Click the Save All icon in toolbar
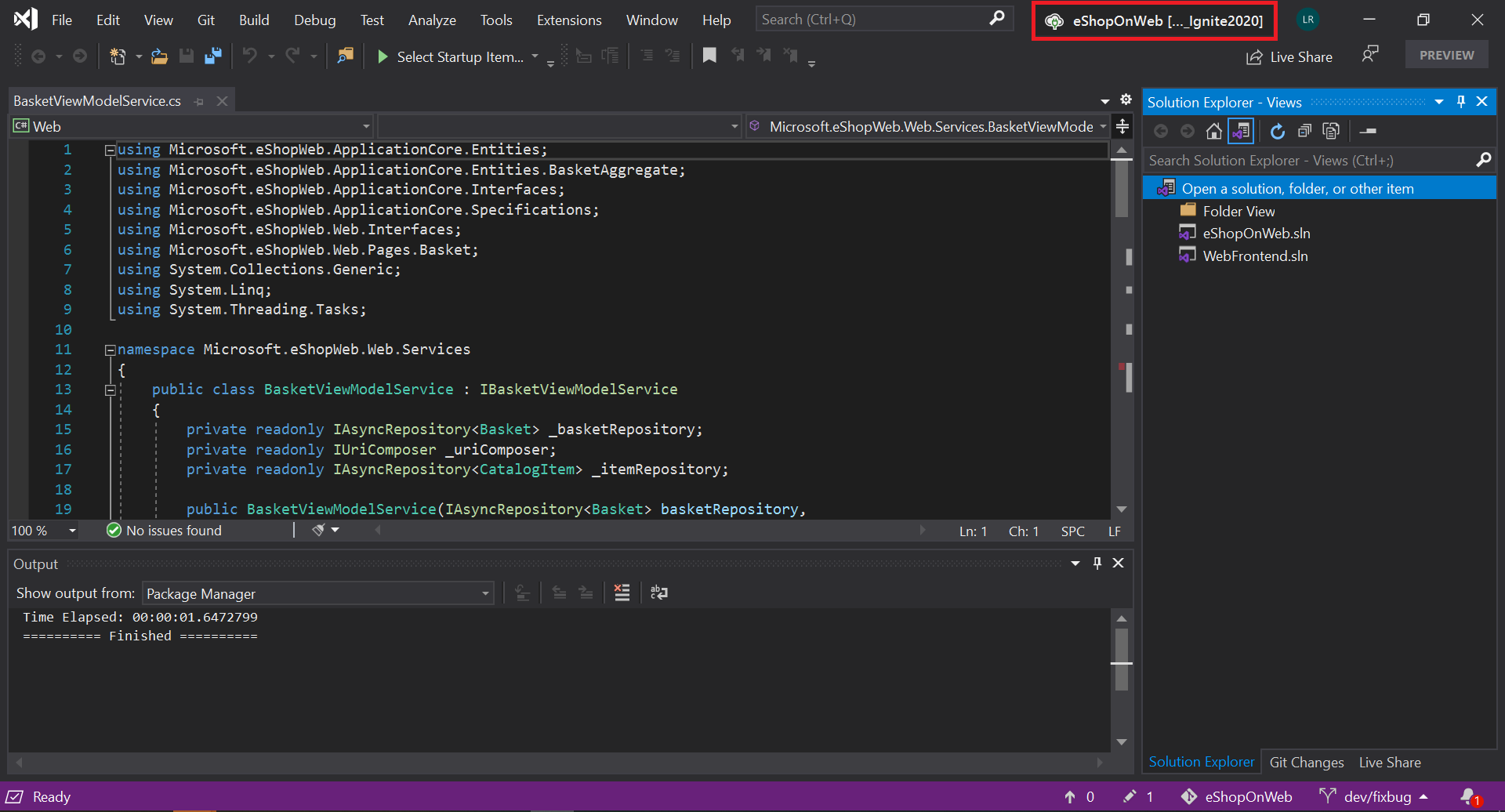The height and width of the screenshot is (812, 1505). [x=212, y=56]
